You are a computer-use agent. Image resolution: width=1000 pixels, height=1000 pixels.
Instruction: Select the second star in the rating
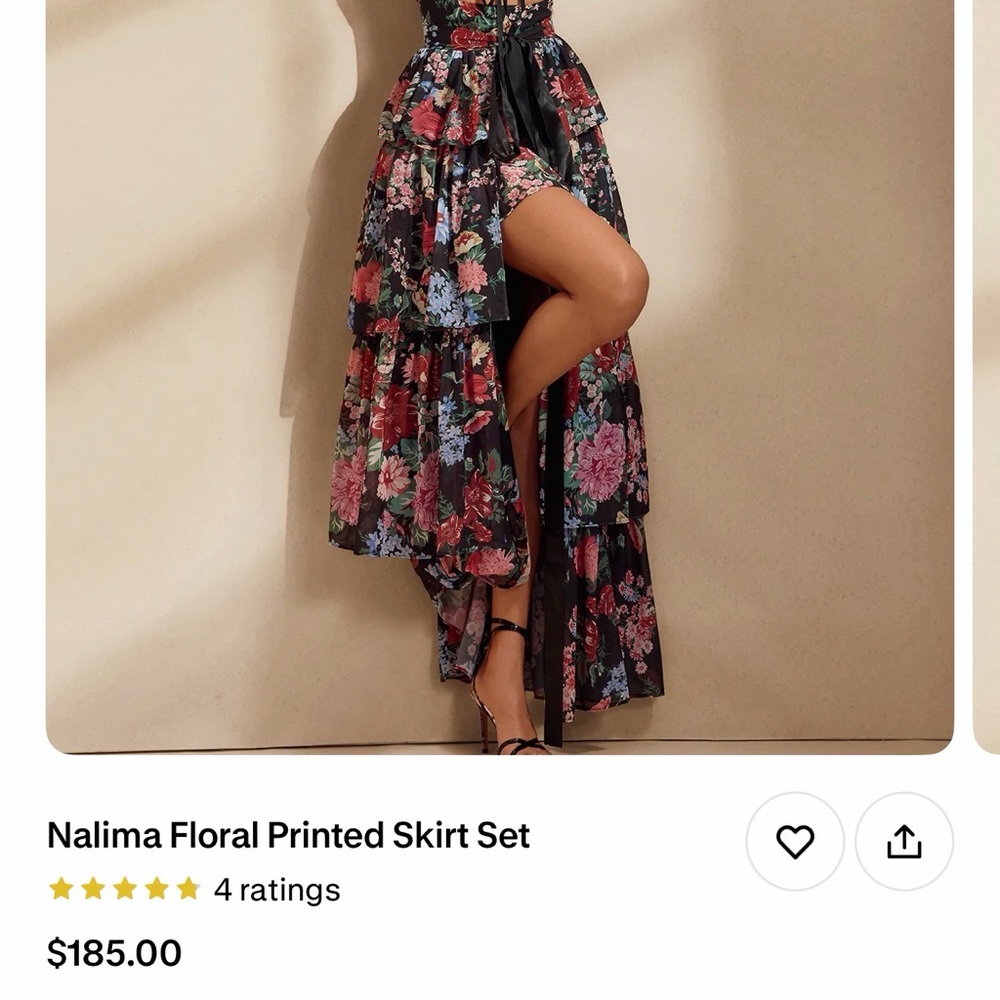point(94,887)
